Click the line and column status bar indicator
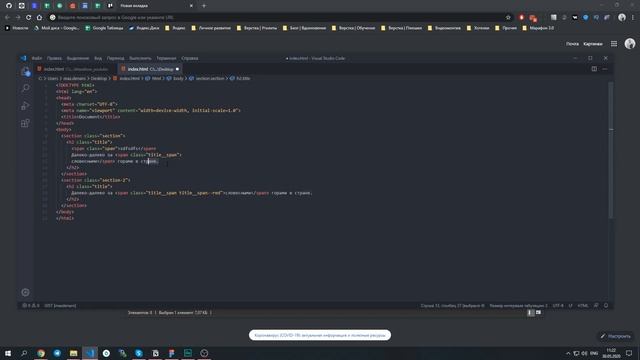This screenshot has width=640, height=360. pyautogui.click(x=453, y=305)
